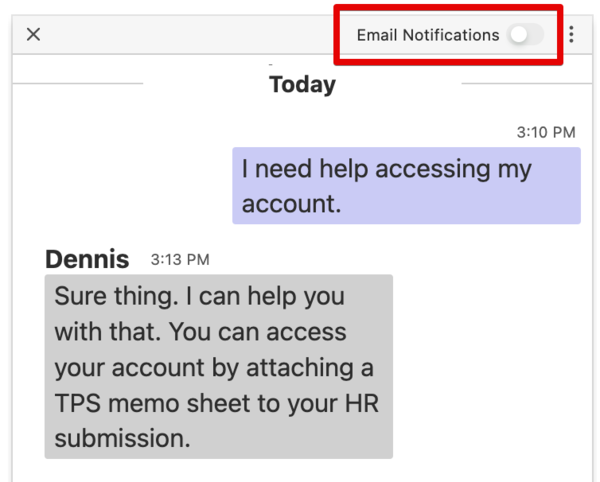Image resolution: width=600 pixels, height=482 pixels.
Task: Click the blank space left of the purple message
Action: (x=120, y=186)
